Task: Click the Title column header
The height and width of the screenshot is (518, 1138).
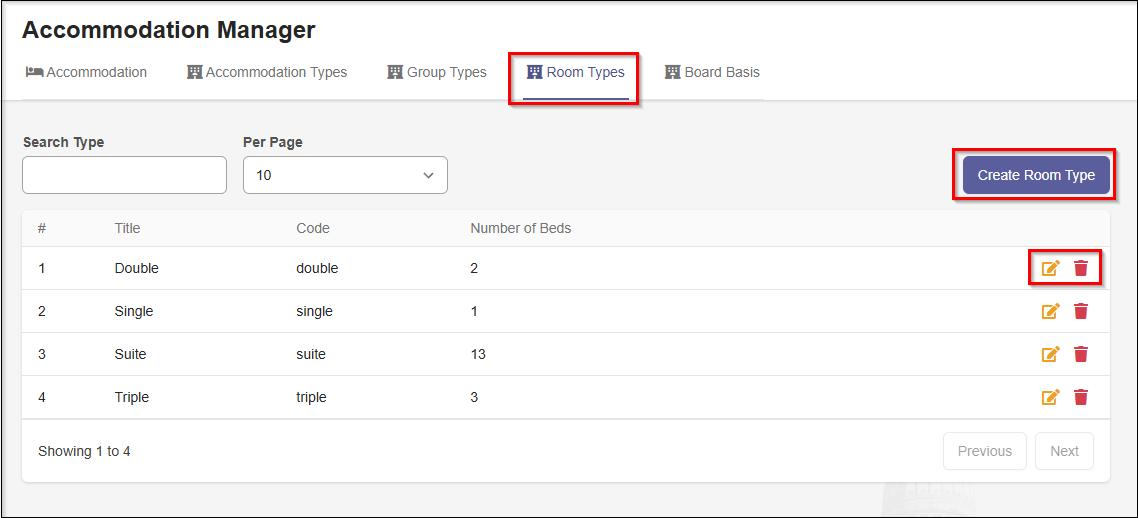Action: [128, 228]
